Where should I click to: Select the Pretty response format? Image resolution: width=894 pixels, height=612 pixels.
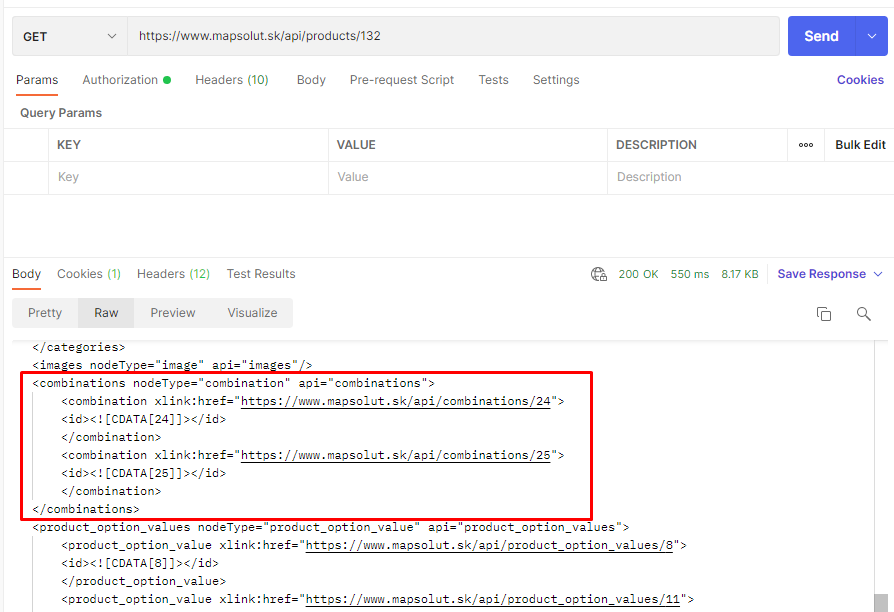[44, 312]
